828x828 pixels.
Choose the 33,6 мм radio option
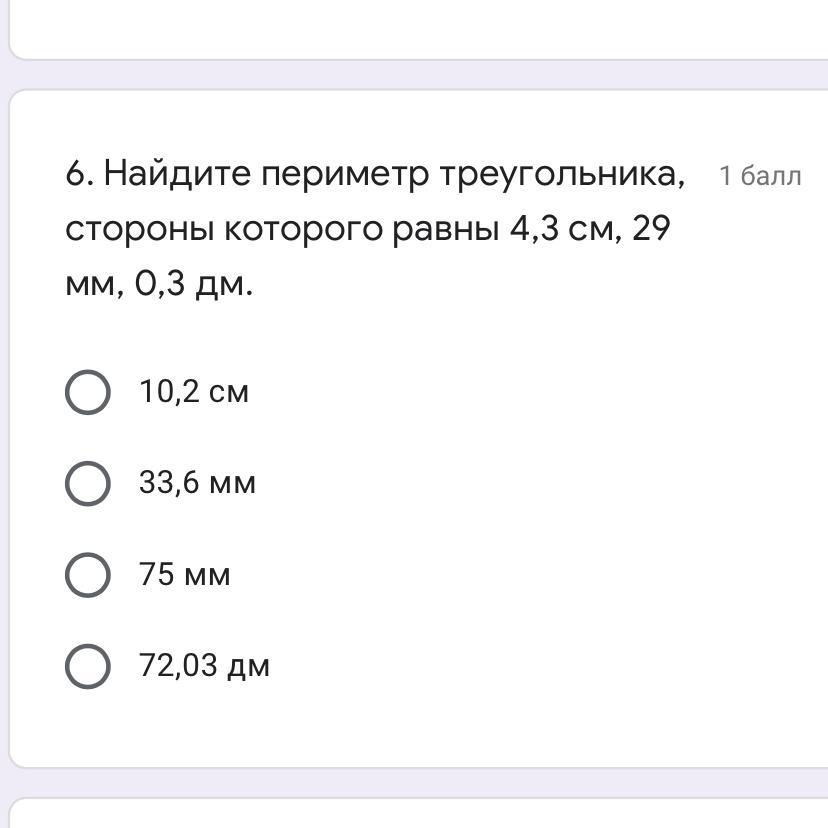(88, 483)
